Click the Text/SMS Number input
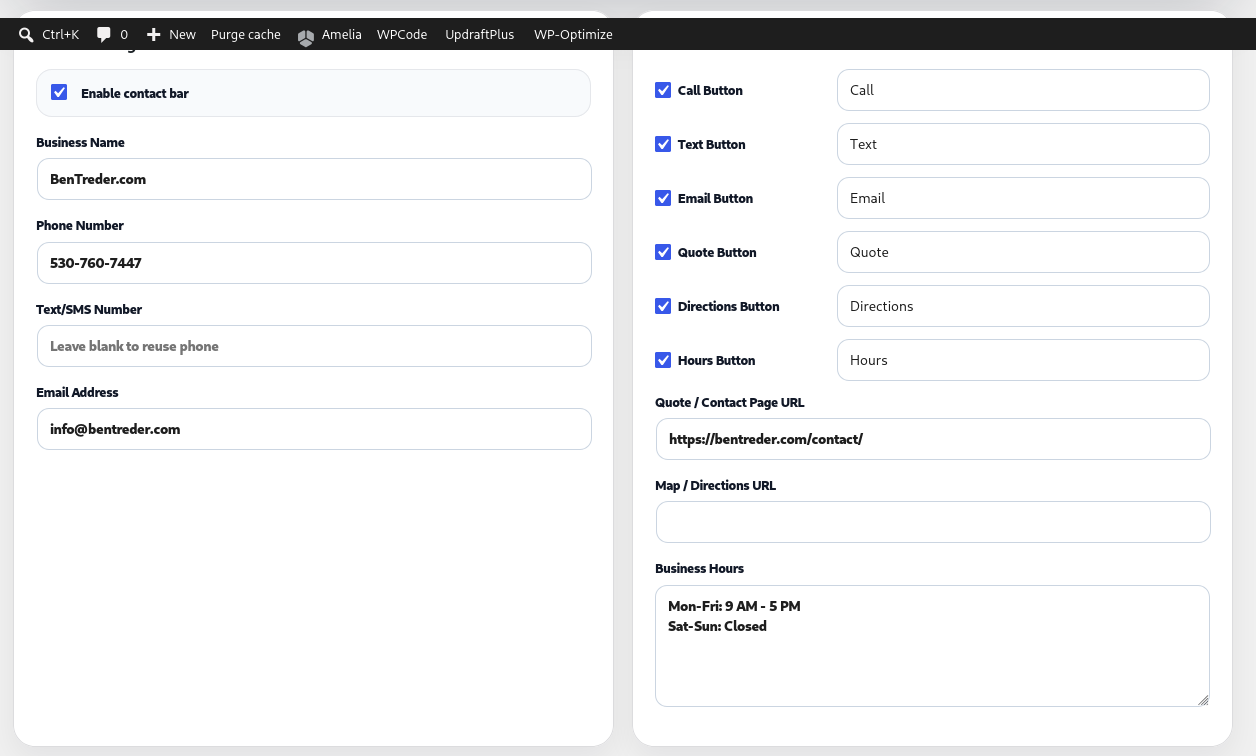 tap(314, 346)
